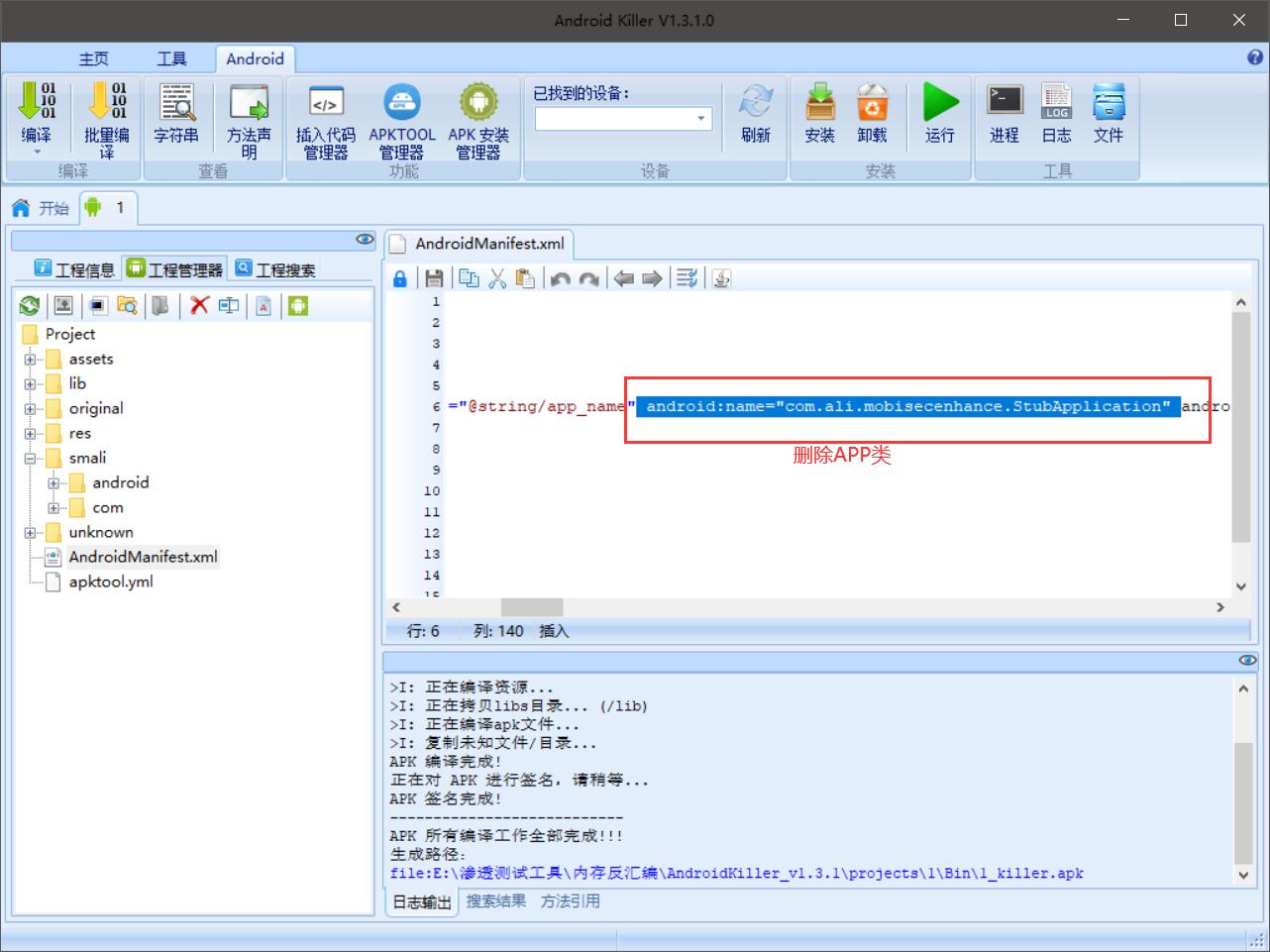Select the 工程搜索 tab
This screenshot has height=952, width=1270.
pyautogui.click(x=275, y=268)
